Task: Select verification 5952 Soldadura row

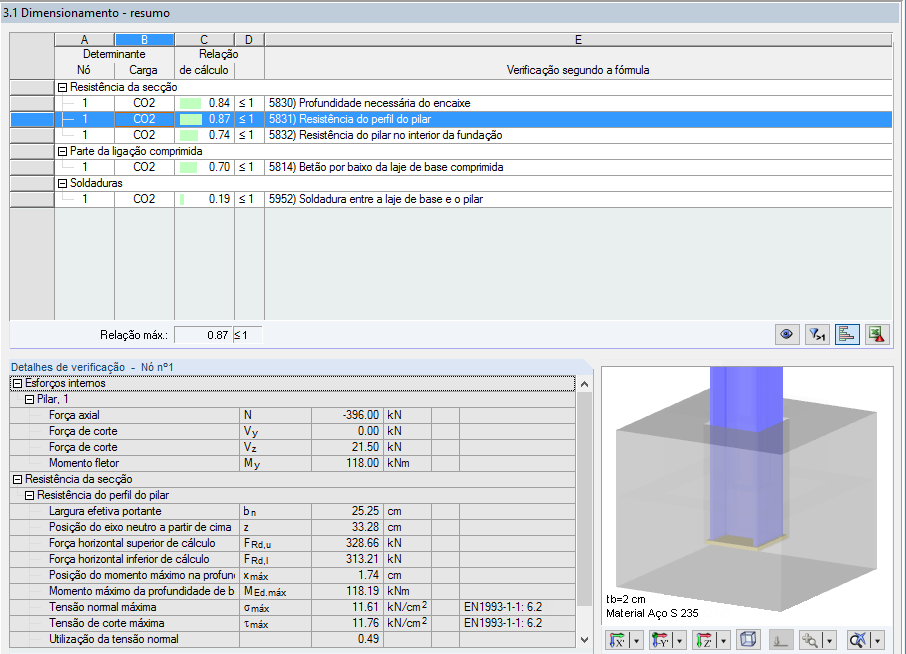Action: click(x=400, y=199)
